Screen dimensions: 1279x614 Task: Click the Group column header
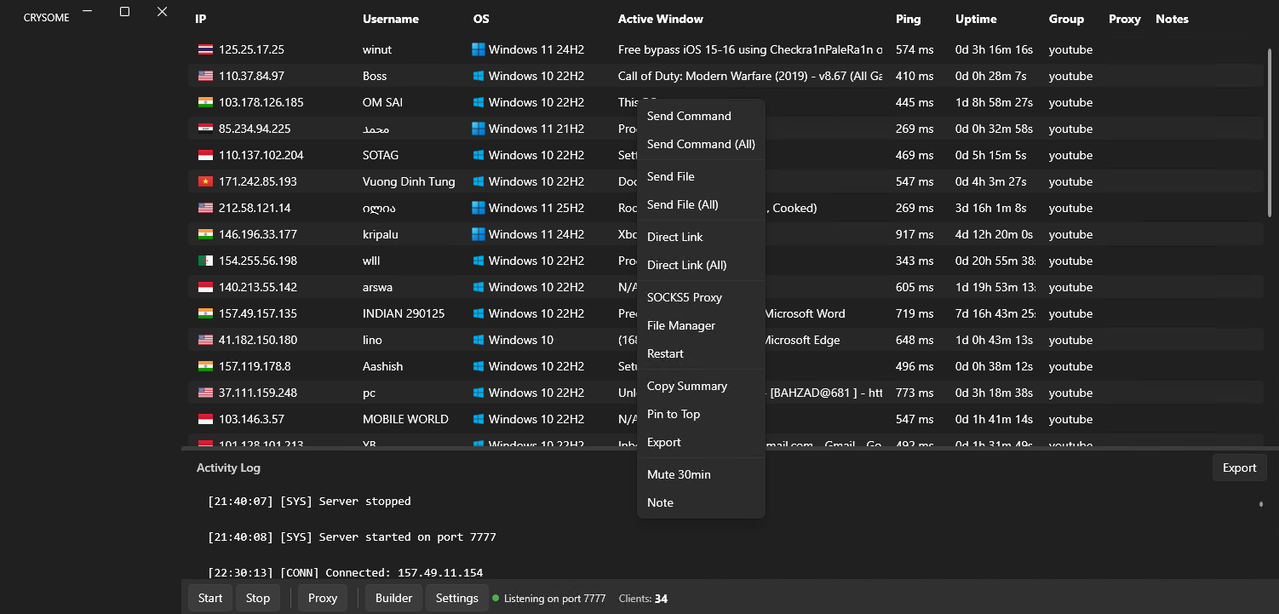click(1066, 19)
